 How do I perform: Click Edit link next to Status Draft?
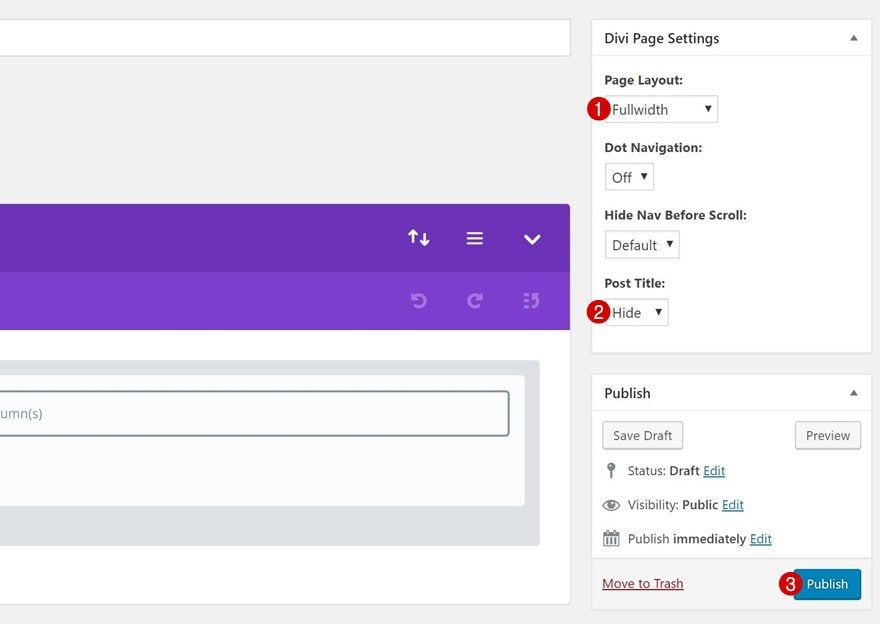[x=714, y=471]
